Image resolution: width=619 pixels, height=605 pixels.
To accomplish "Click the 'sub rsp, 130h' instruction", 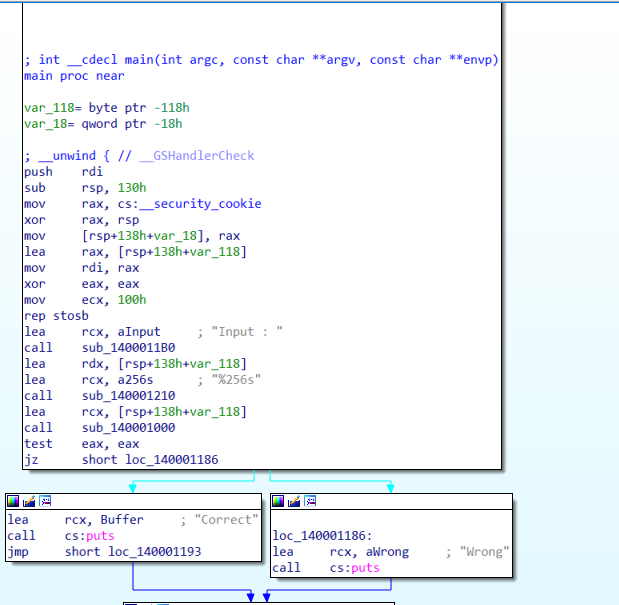I will [85, 188].
